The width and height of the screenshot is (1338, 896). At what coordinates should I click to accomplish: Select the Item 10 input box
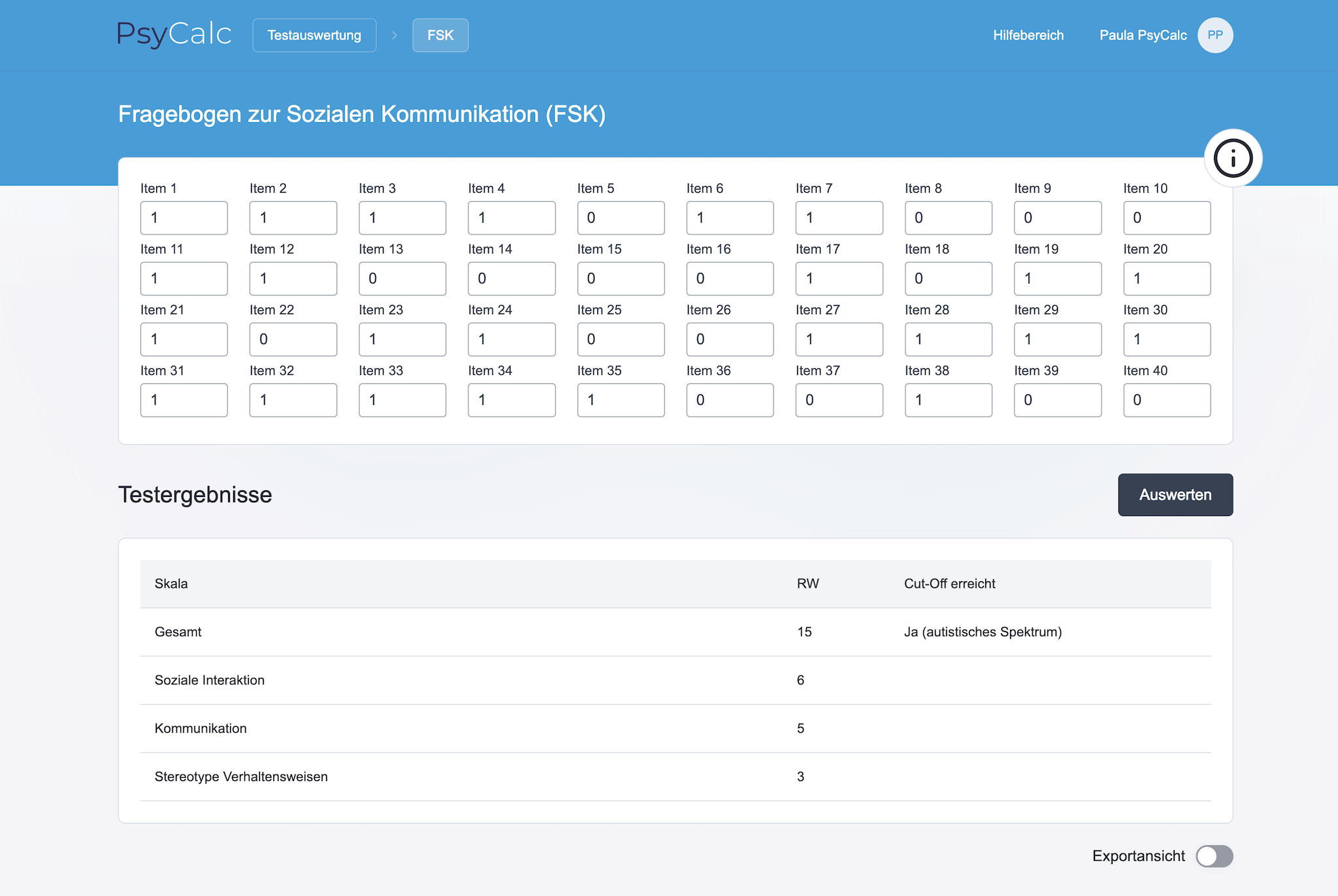1166,217
